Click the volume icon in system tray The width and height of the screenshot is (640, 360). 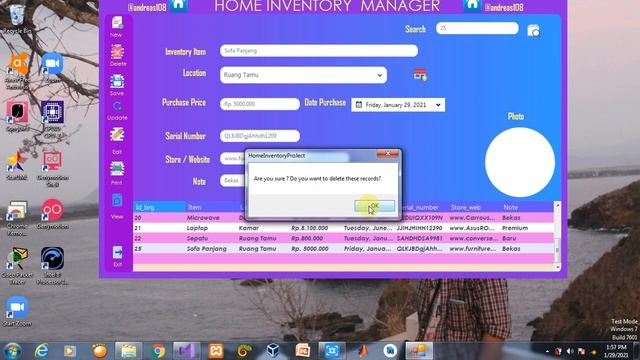(x=570, y=351)
